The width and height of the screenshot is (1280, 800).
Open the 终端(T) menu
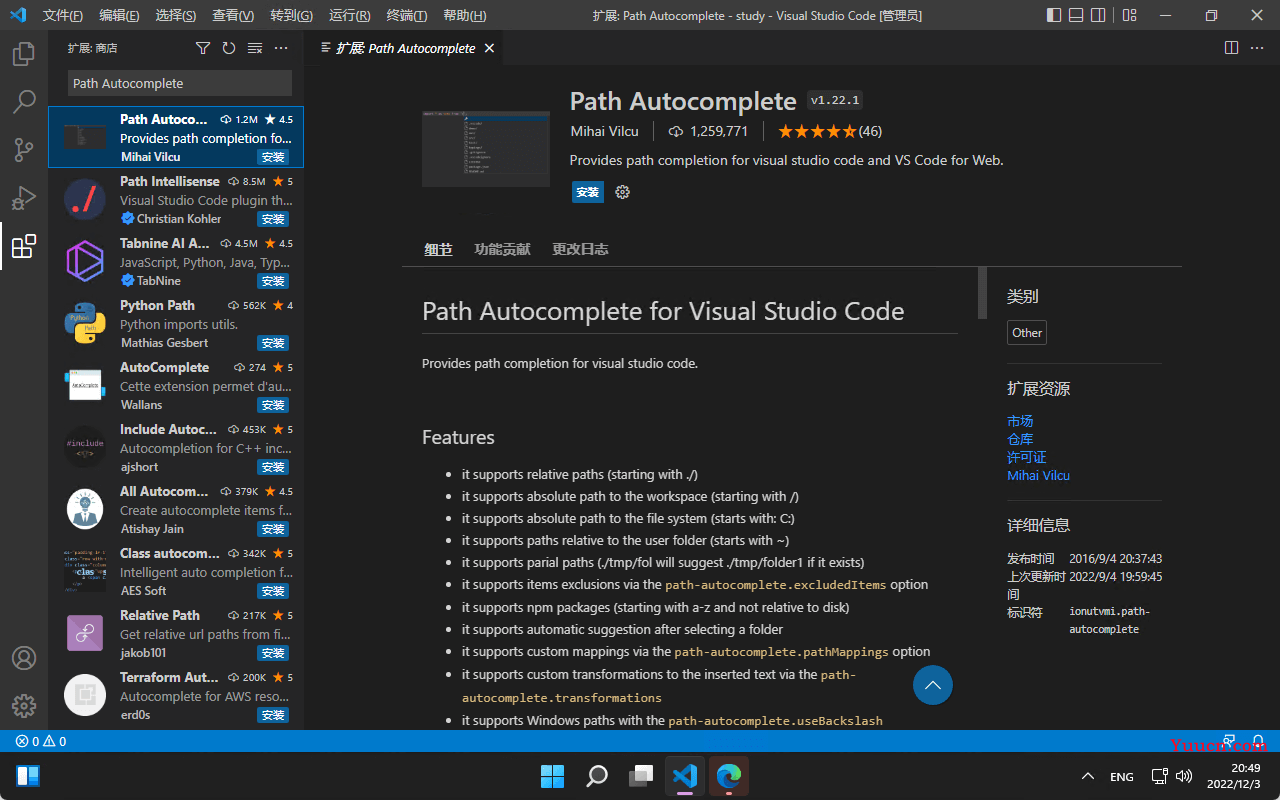point(407,16)
